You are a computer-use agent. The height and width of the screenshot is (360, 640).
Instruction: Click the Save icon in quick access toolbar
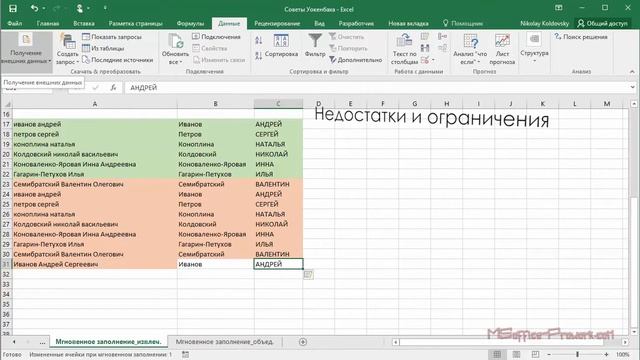tap(13, 8)
